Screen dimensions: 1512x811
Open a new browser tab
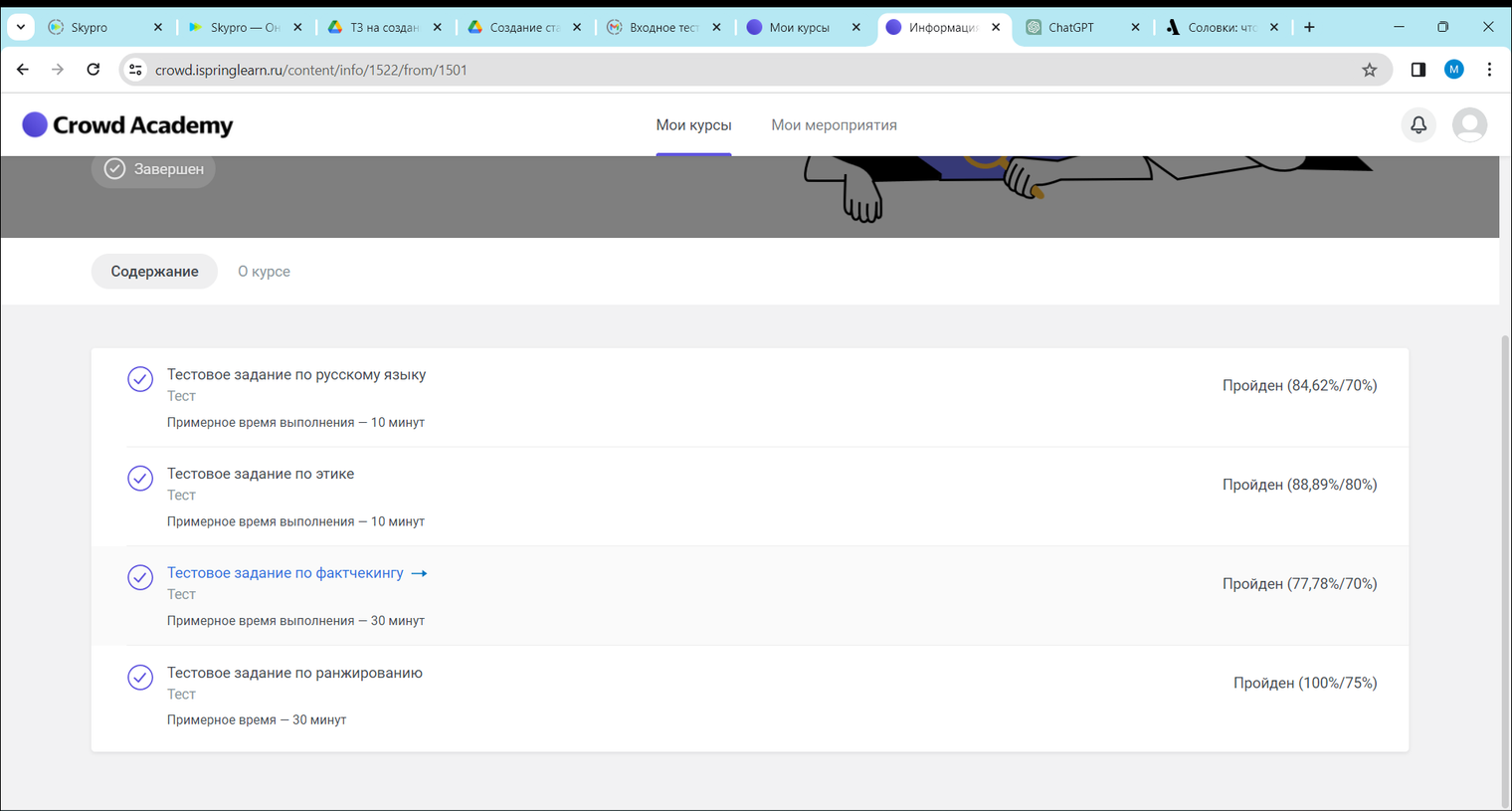(x=1309, y=27)
